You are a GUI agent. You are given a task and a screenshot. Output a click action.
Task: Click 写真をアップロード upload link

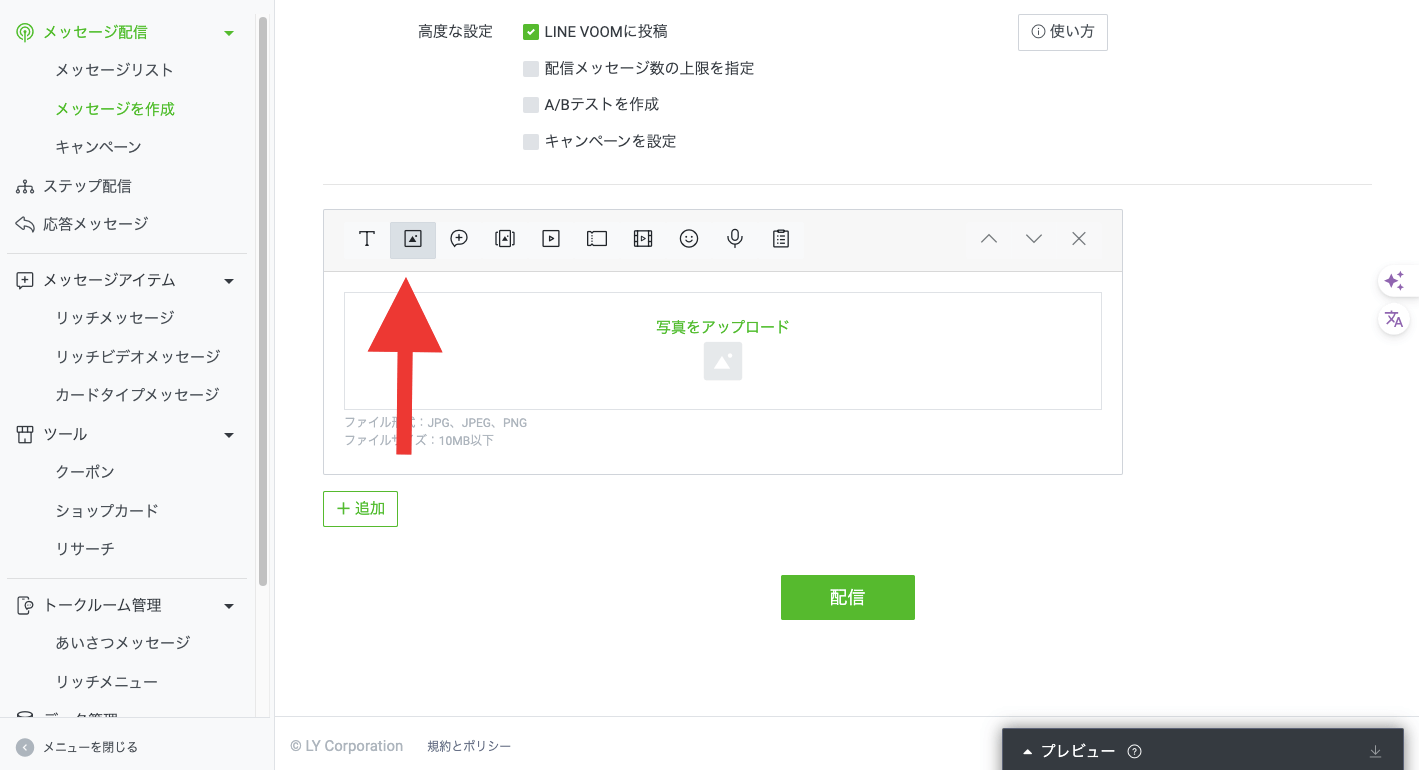click(x=723, y=327)
